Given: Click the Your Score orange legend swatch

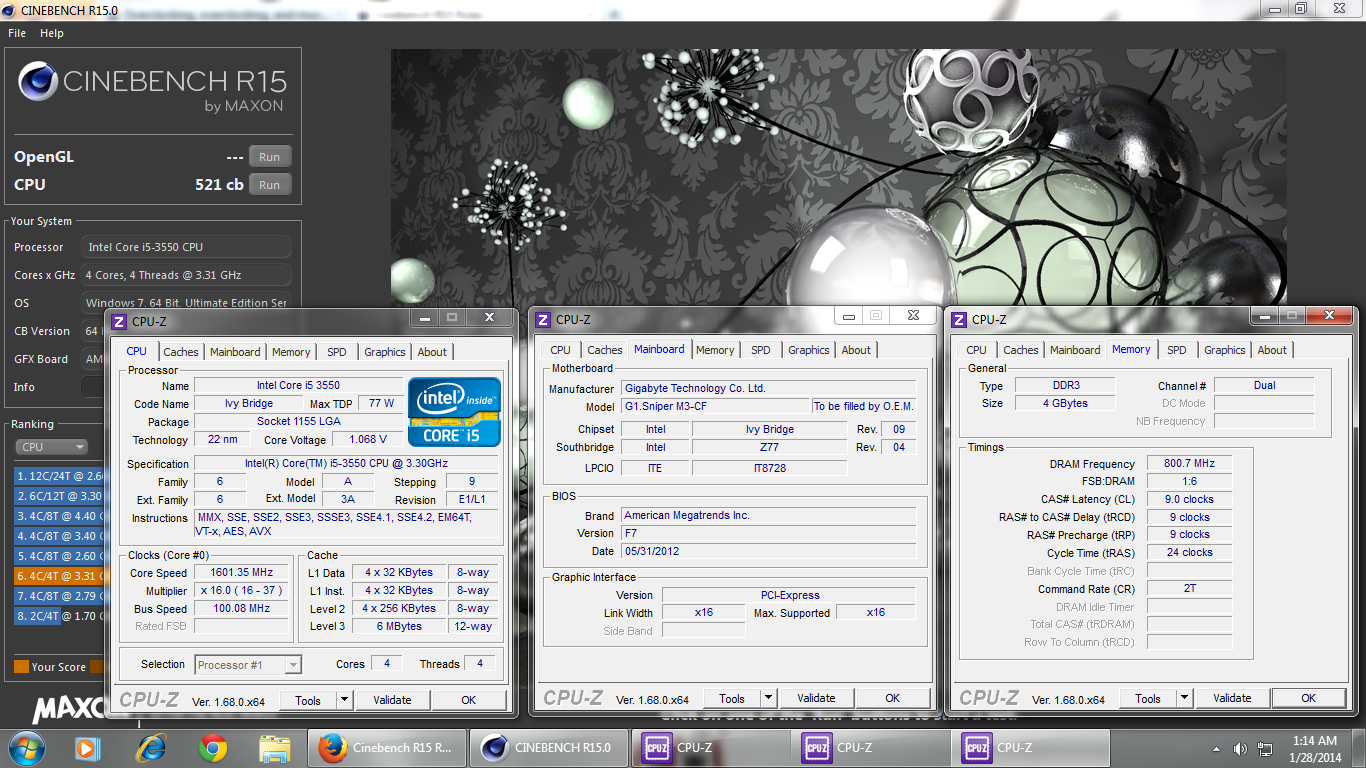Looking at the screenshot, I should pyautogui.click(x=21, y=667).
